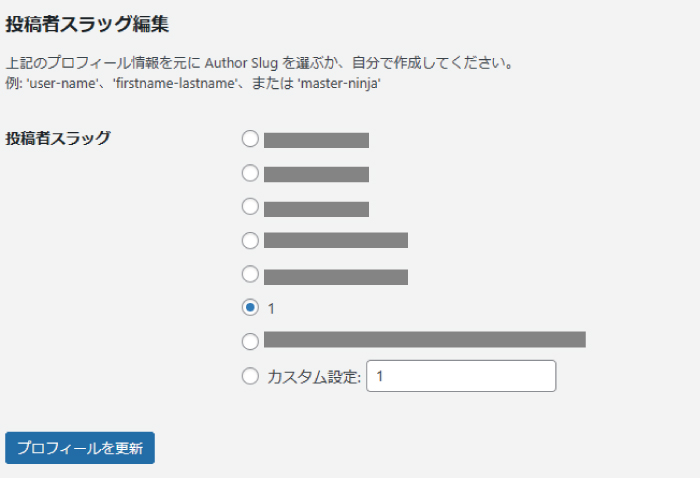The height and width of the screenshot is (478, 700).
Task: Select the second author slug radio option
Action: 250,173
